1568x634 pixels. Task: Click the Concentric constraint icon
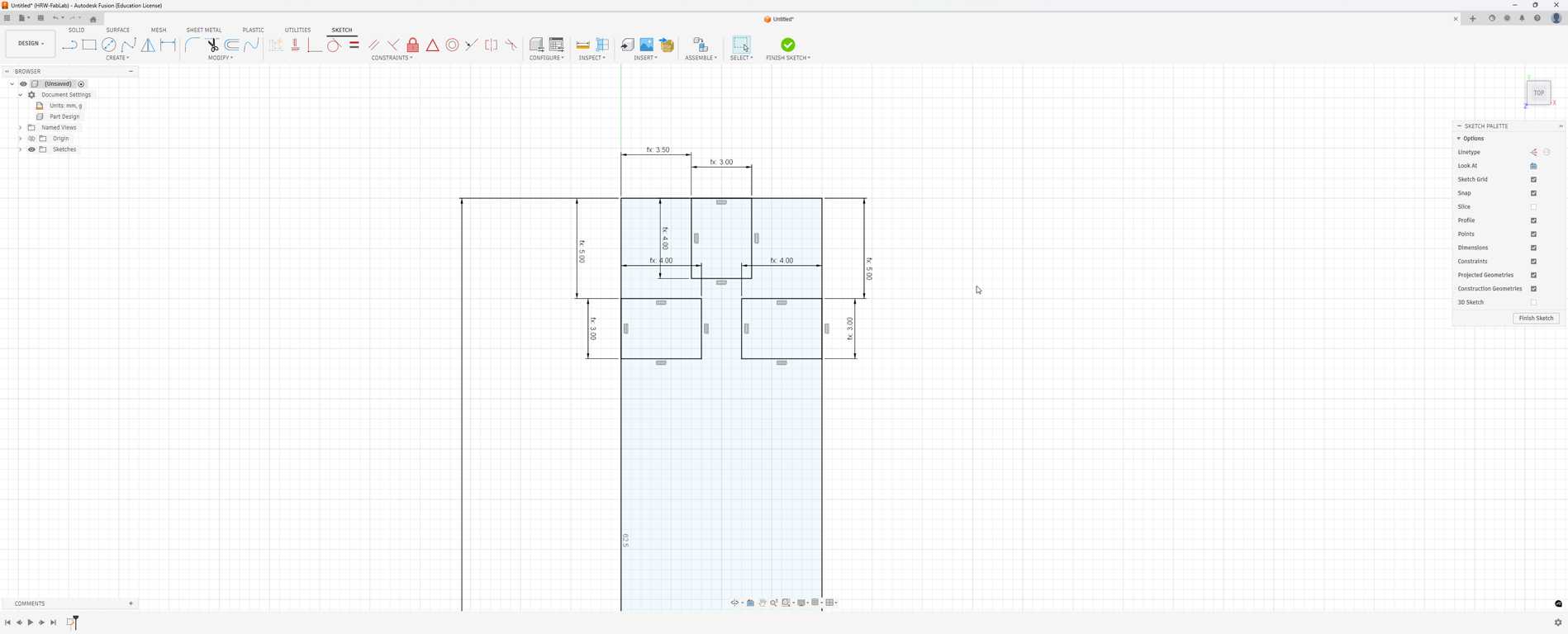pos(453,45)
